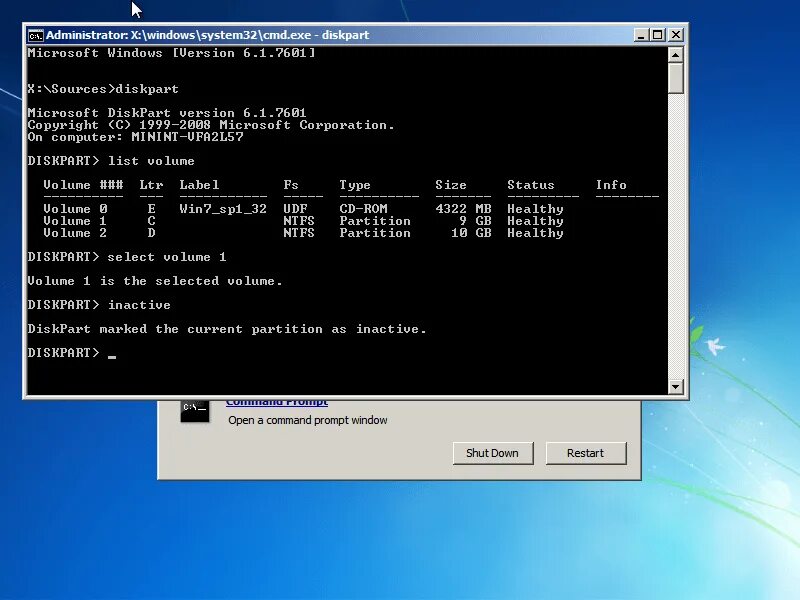Click the 'inactive' command text

[x=139, y=305]
